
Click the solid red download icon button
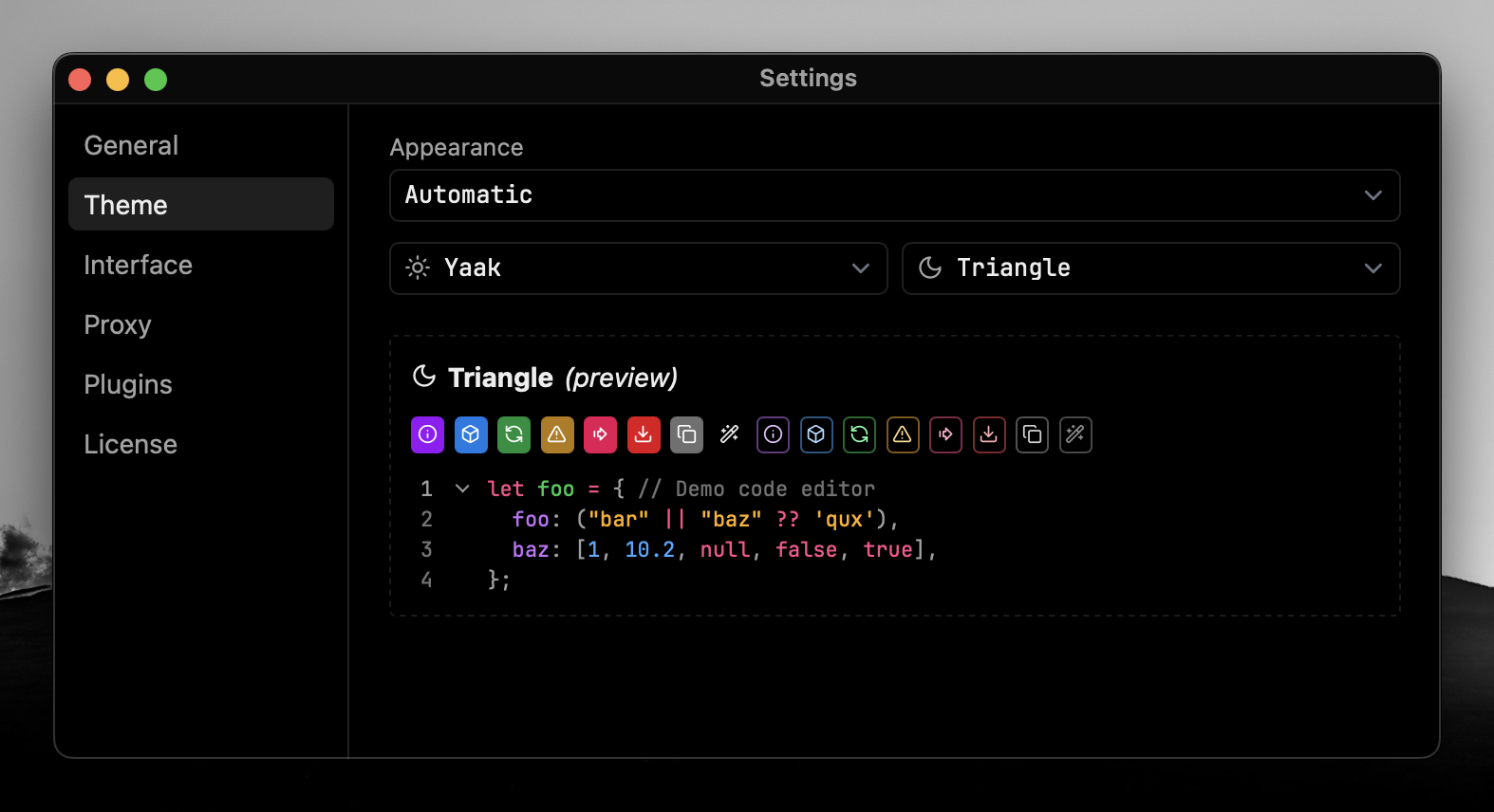coord(644,434)
